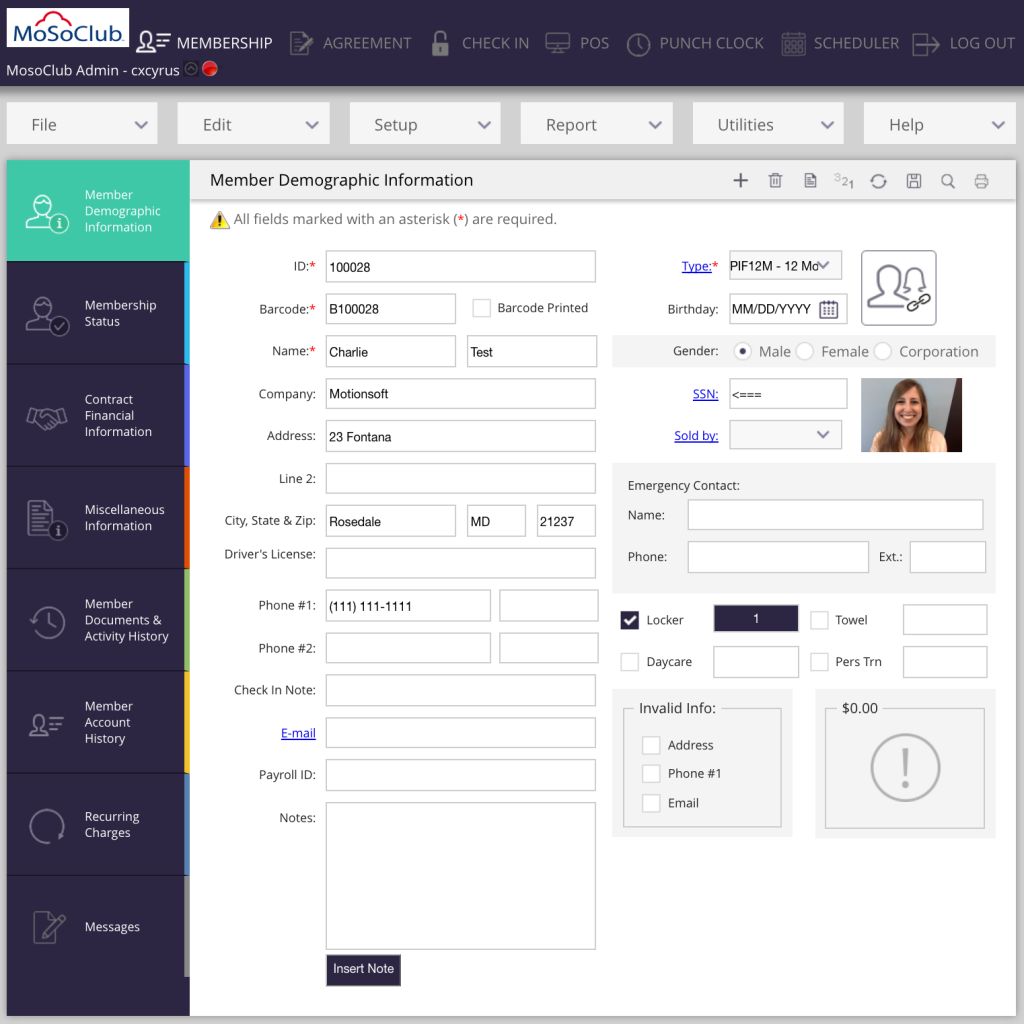The height and width of the screenshot is (1024, 1024).
Task: Select the delete record trash icon
Action: 775,180
